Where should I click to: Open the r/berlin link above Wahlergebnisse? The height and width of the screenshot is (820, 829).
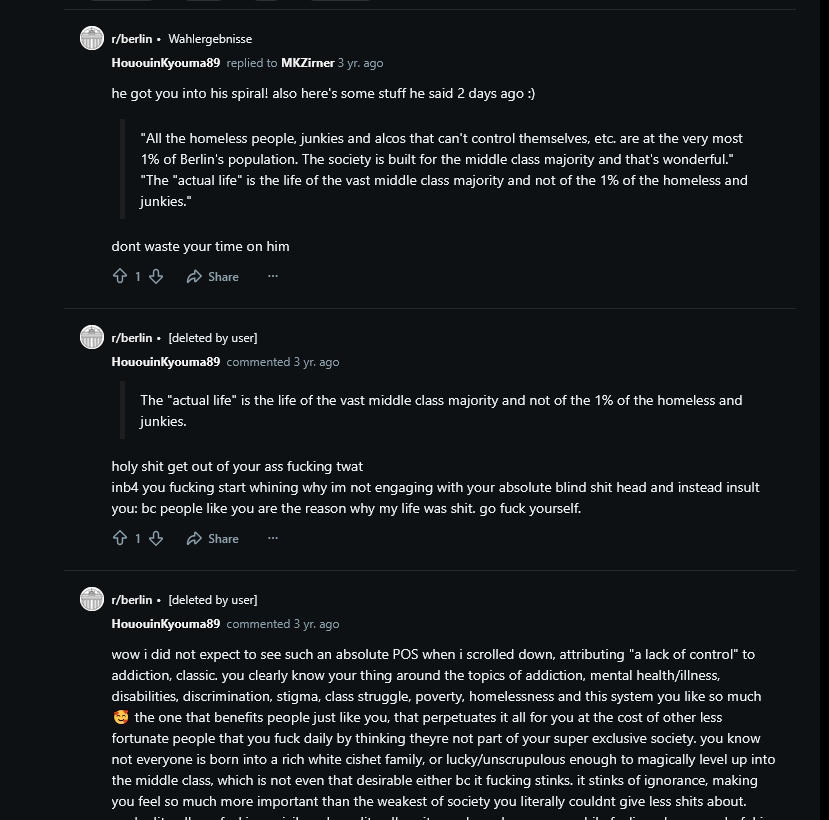(132, 39)
